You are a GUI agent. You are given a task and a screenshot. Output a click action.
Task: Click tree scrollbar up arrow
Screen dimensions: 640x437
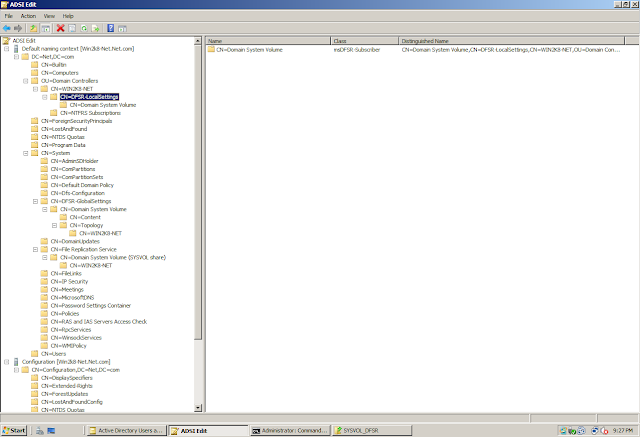coord(198,40)
